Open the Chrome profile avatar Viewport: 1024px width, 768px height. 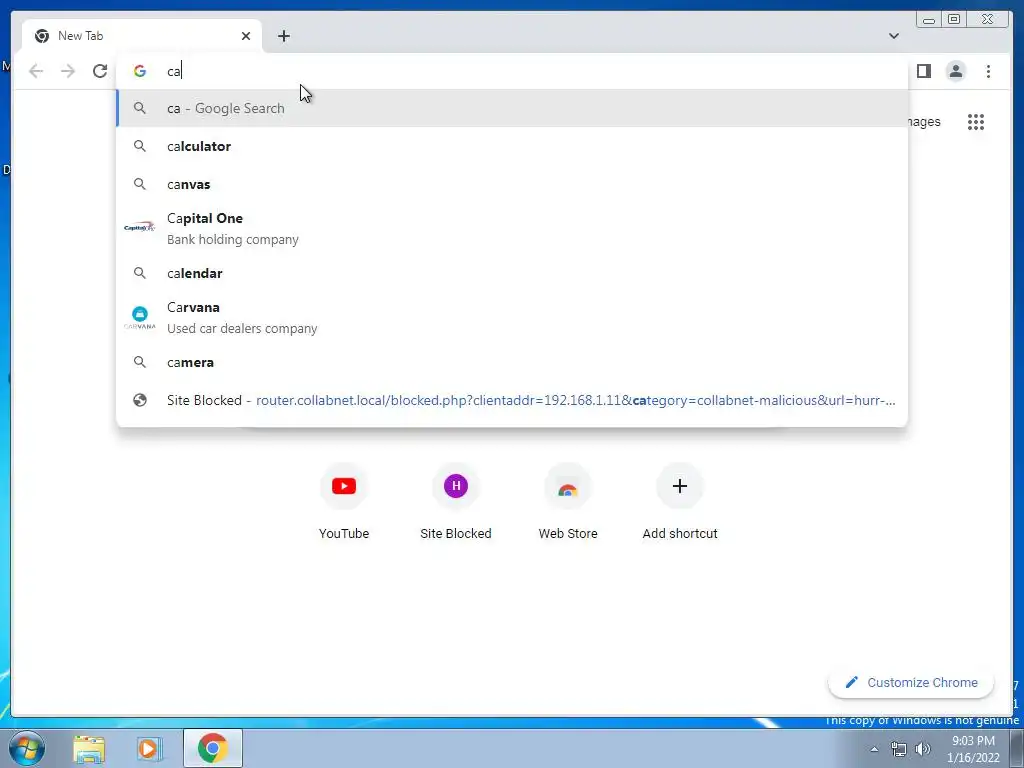coord(955,71)
